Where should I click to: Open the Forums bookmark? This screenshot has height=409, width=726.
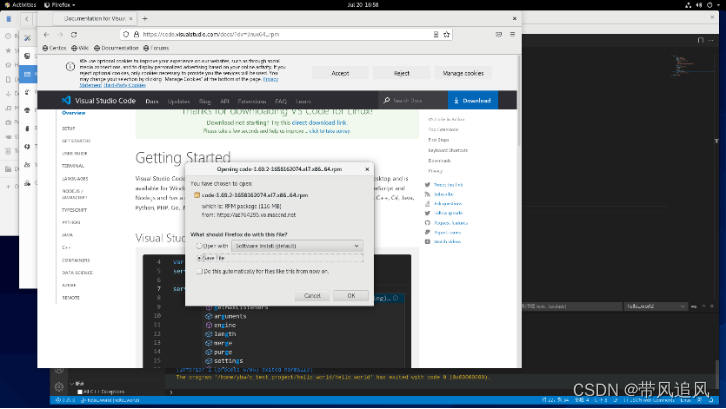coord(156,48)
